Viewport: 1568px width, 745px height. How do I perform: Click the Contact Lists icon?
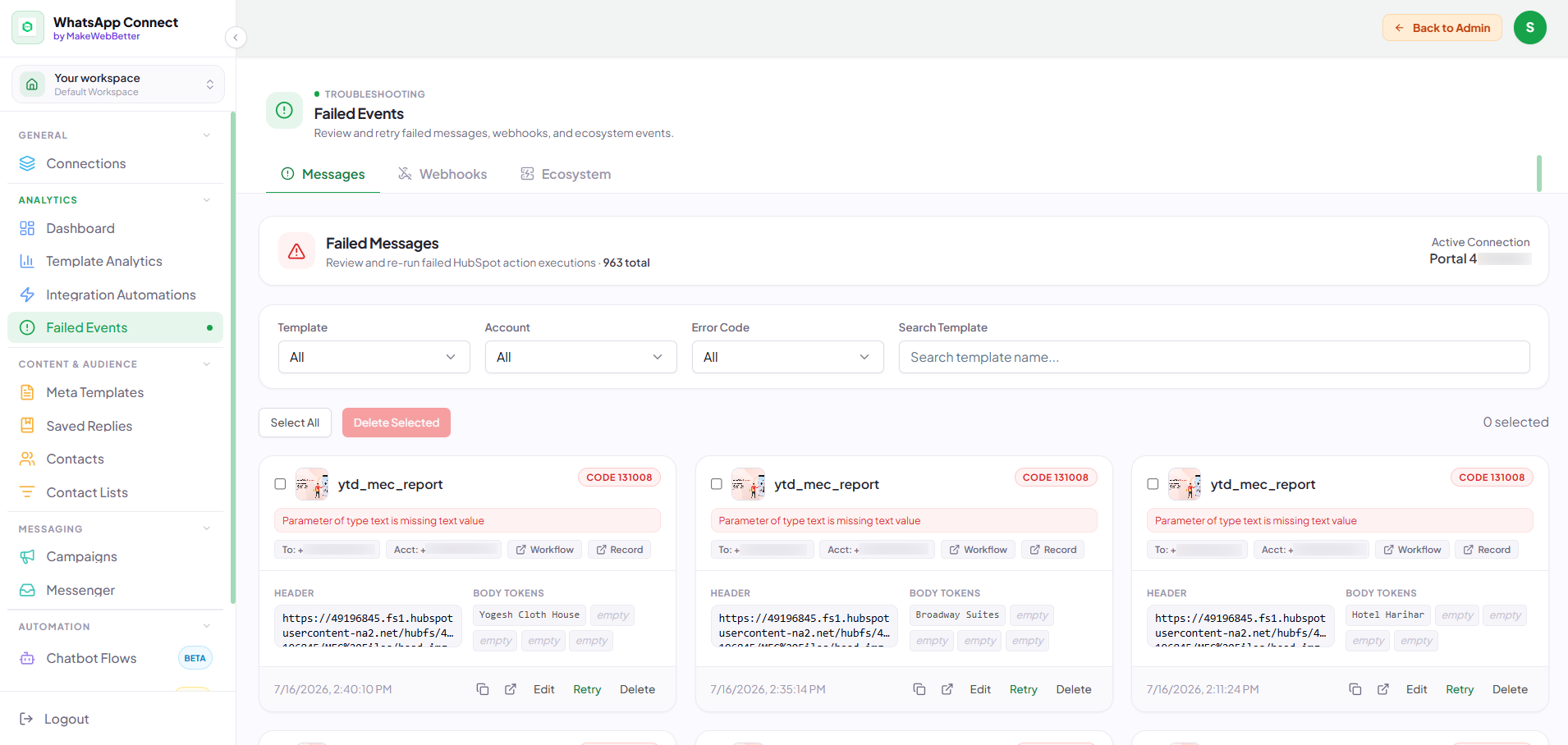click(27, 492)
